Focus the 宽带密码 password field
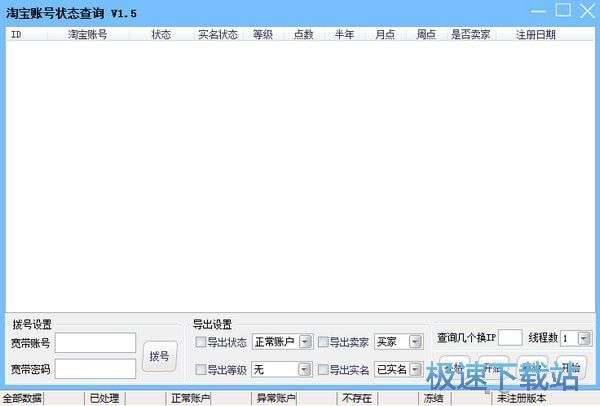The height and width of the screenshot is (406, 600). point(95,369)
